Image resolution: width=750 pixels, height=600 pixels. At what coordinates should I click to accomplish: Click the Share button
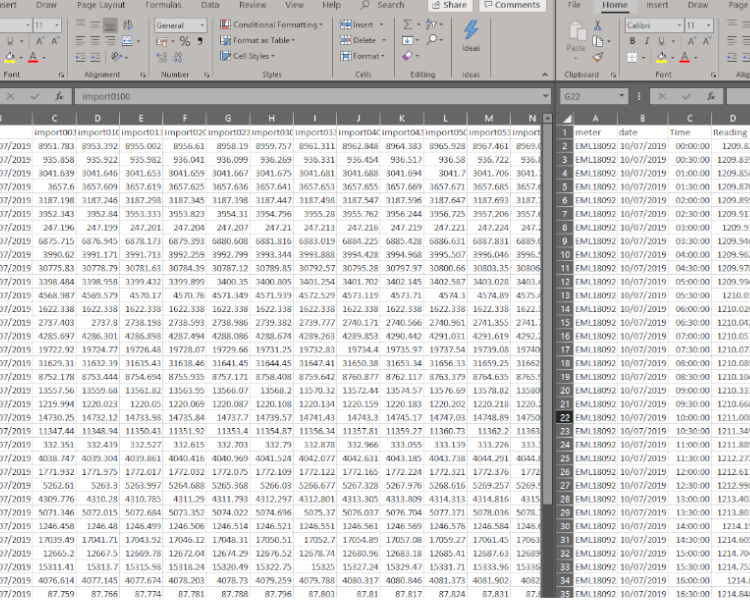click(x=449, y=5)
